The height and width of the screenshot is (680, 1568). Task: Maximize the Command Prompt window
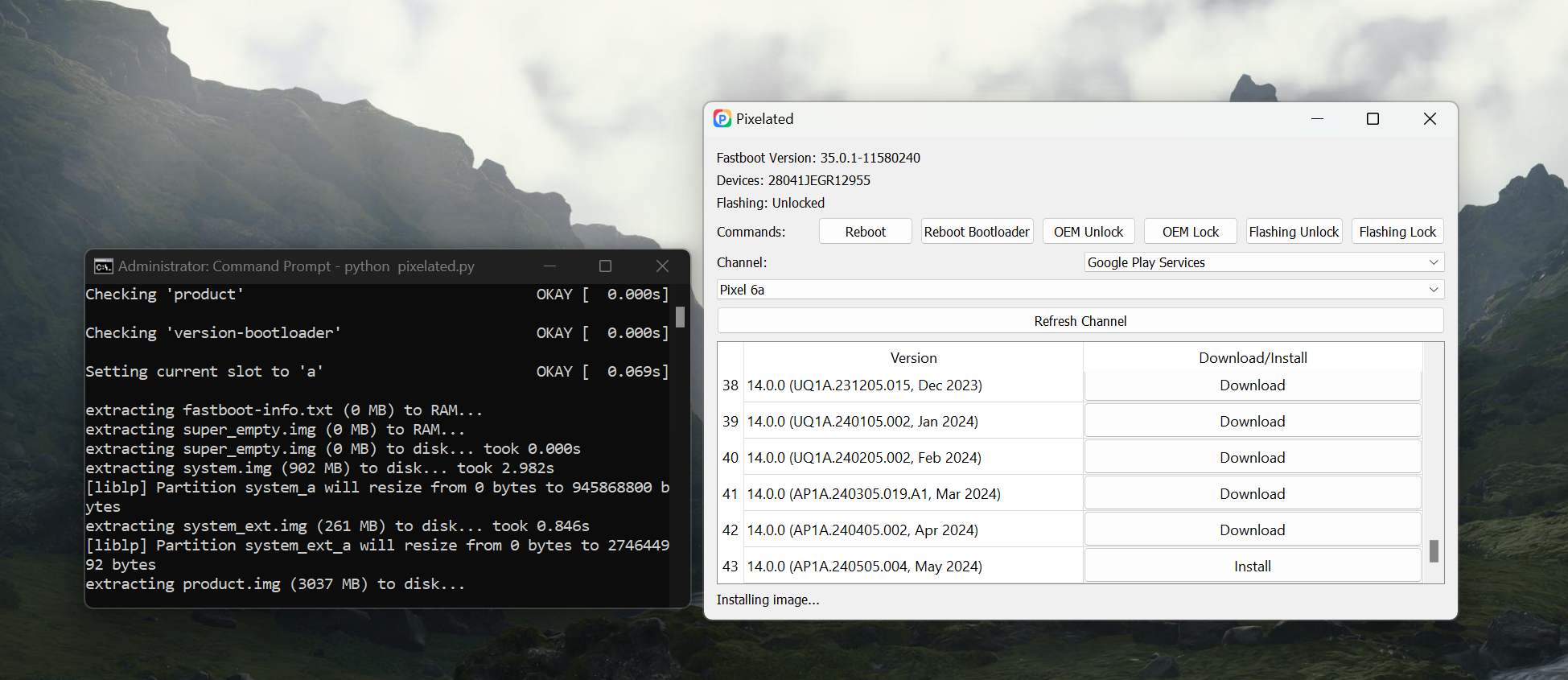[606, 266]
